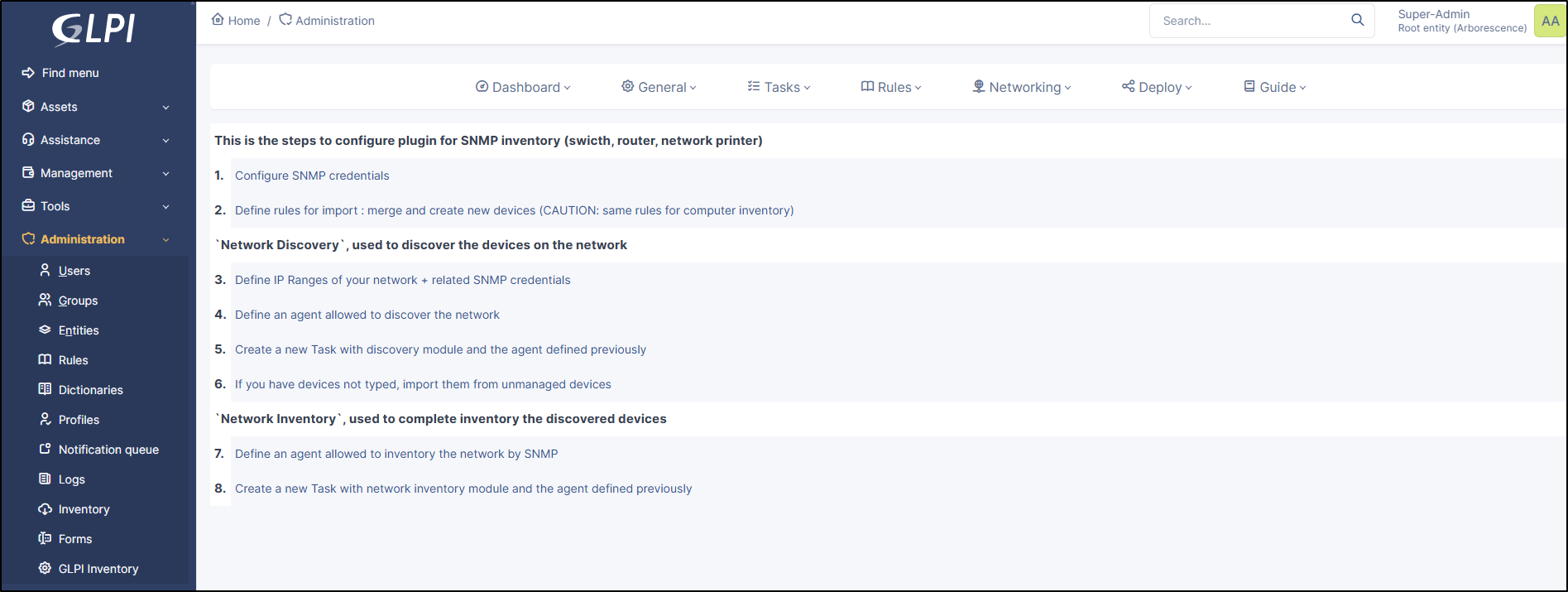Image resolution: width=1568 pixels, height=592 pixels.
Task: Click Administration in the breadcrumb
Action: coord(334,21)
